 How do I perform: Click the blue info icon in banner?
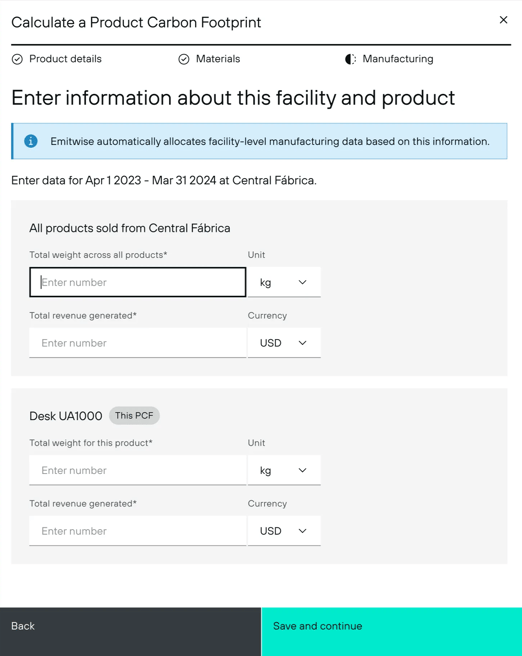(31, 141)
